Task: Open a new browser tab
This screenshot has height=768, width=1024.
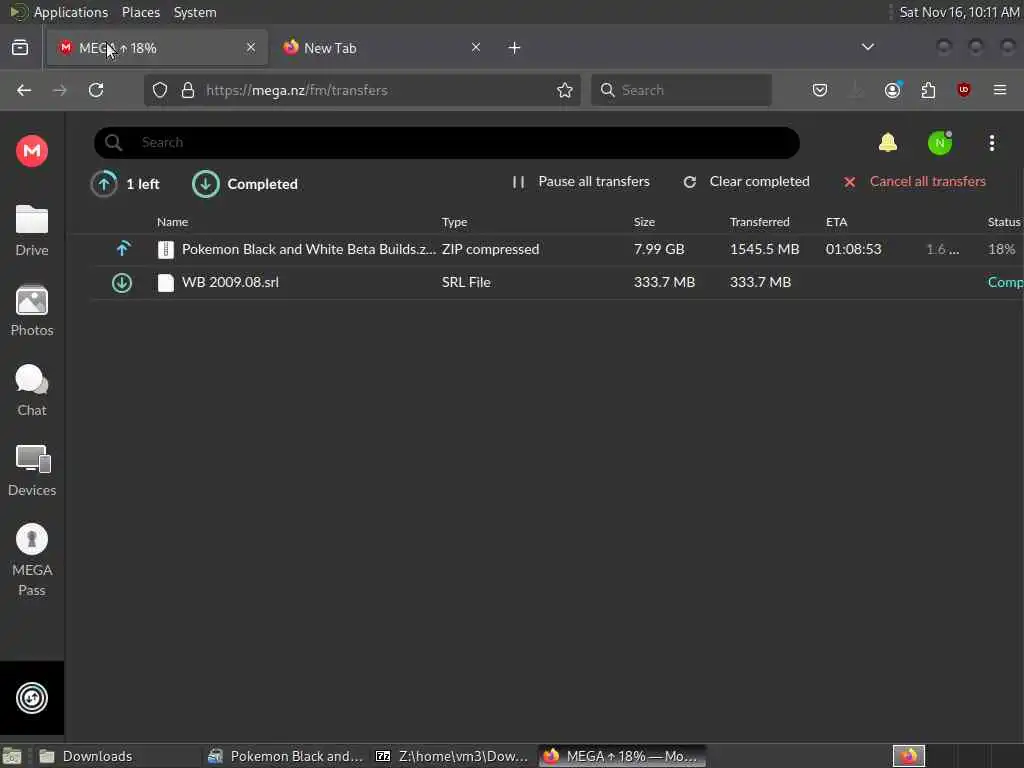Action: (514, 48)
